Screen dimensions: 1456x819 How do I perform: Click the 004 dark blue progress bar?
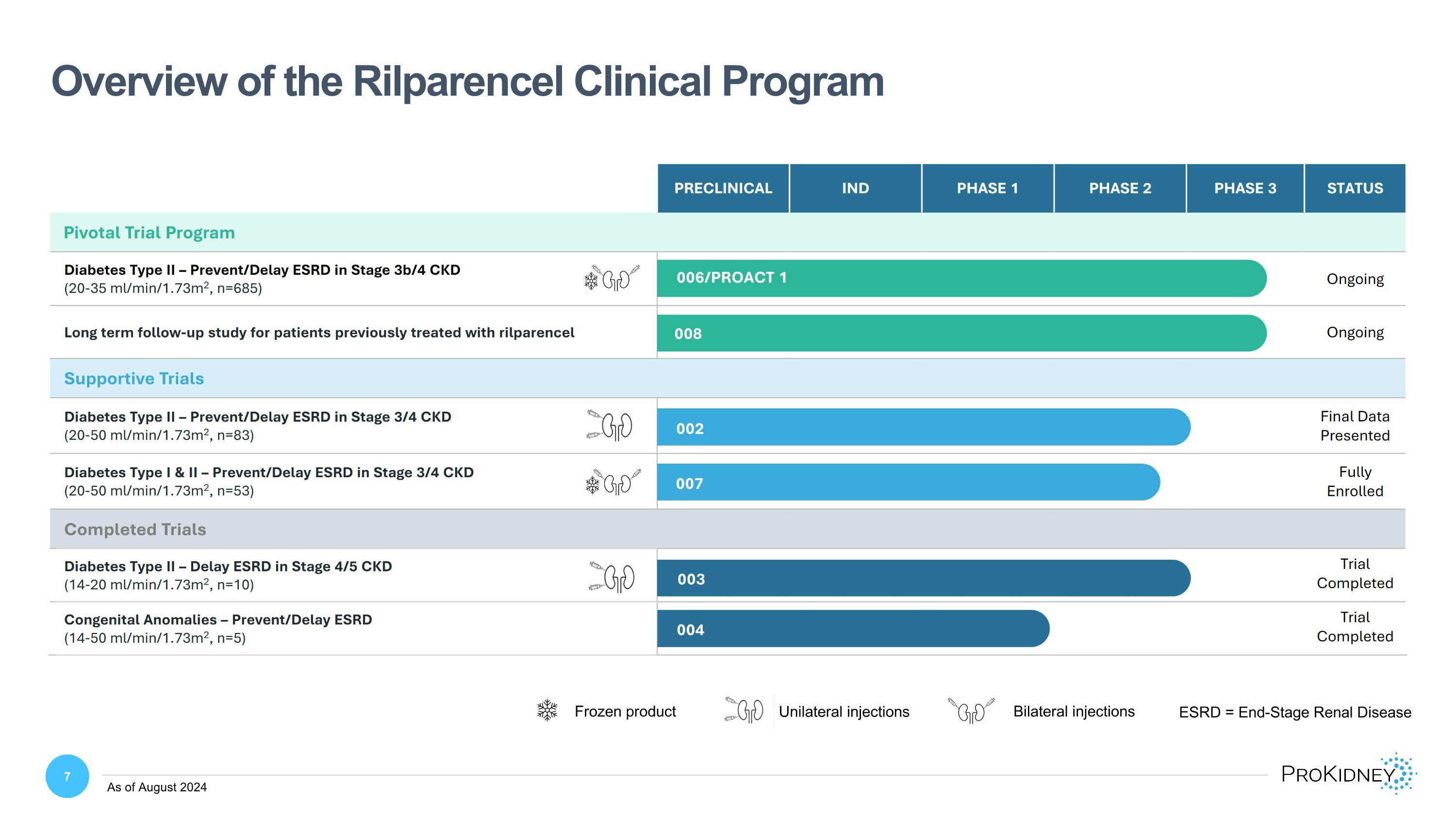853,629
